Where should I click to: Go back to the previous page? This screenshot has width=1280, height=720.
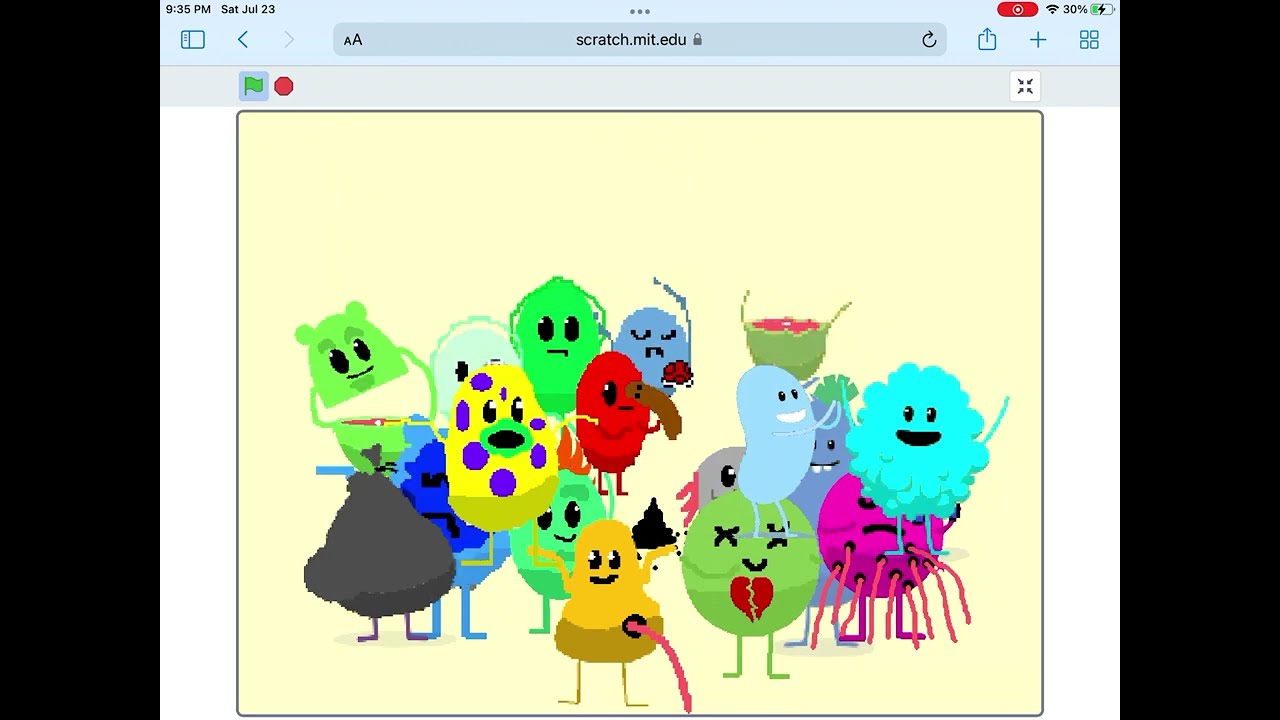click(243, 40)
